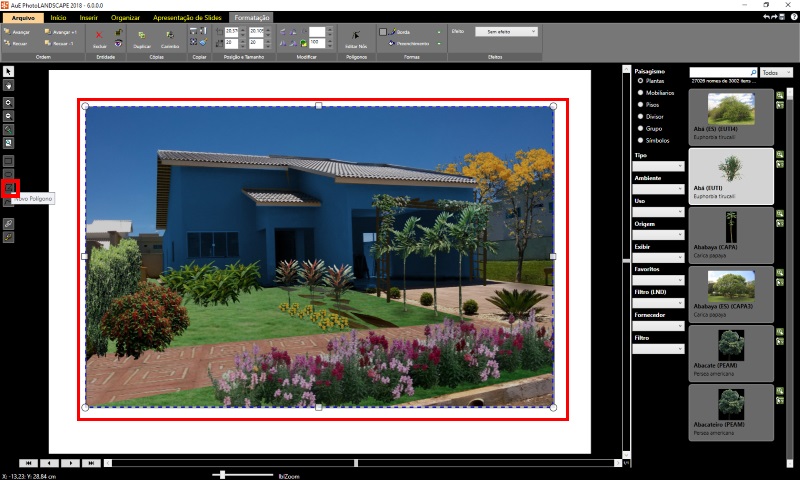Click the red X Excluir icon
The width and height of the screenshot is (800, 480).
point(99,35)
